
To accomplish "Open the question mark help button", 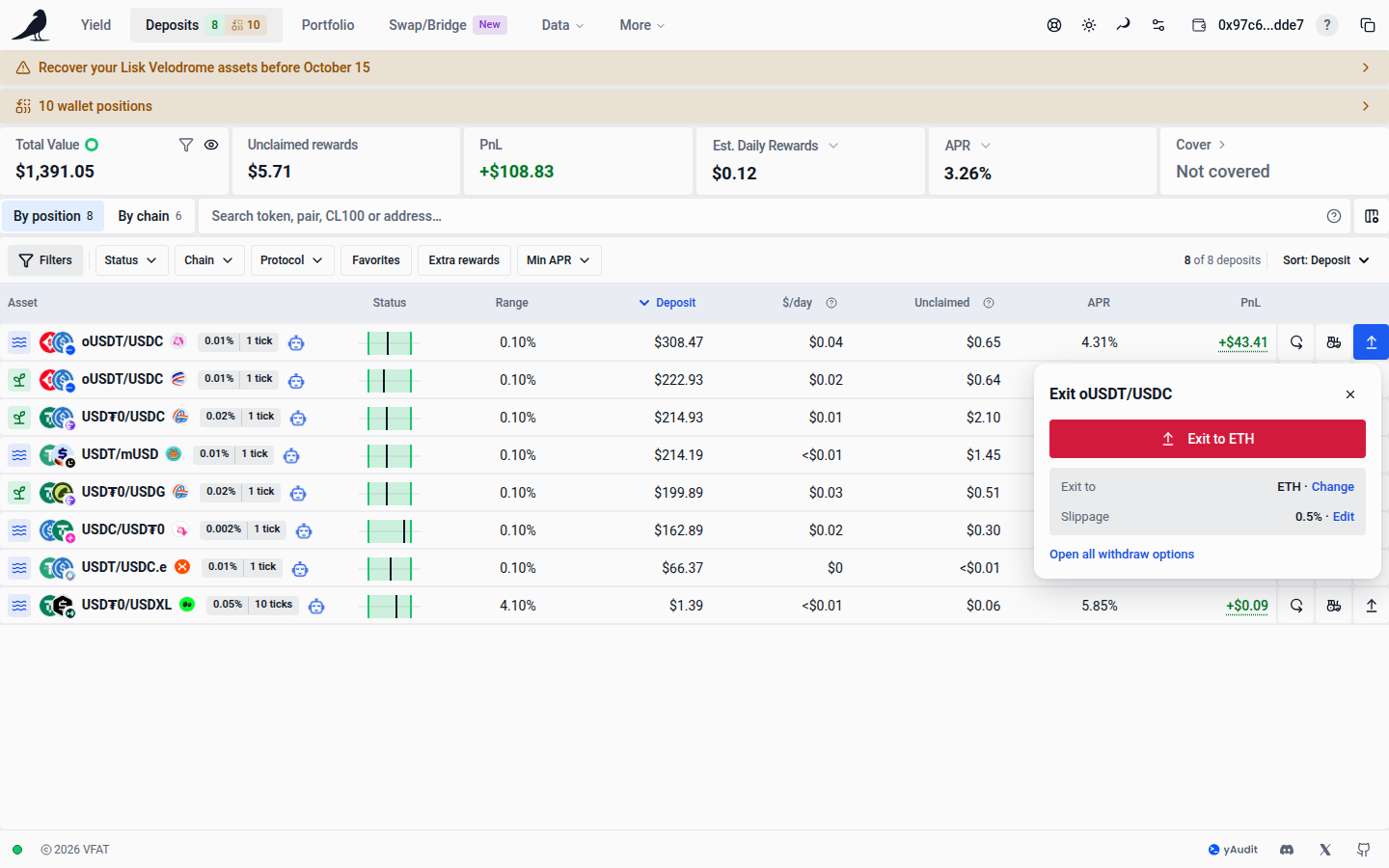I will [1327, 25].
